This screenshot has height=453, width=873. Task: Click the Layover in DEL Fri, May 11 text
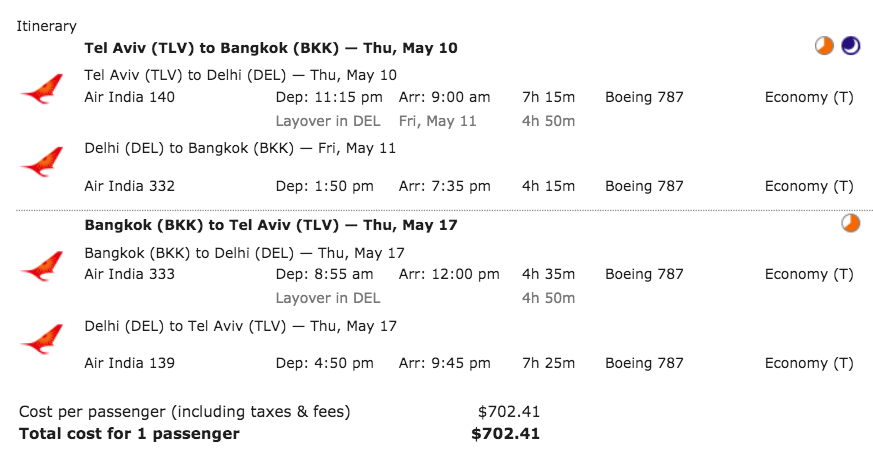coord(376,121)
